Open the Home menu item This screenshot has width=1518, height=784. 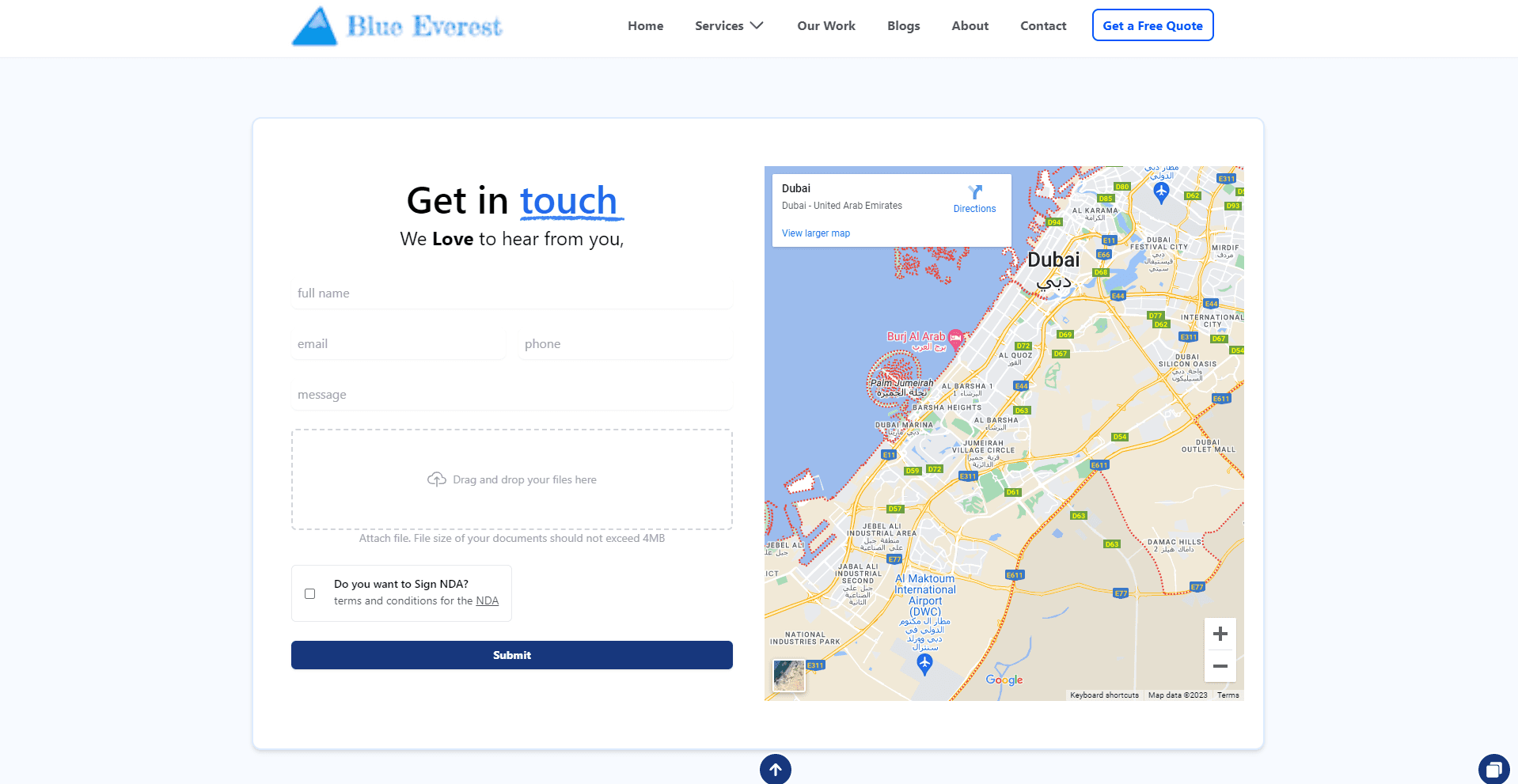pos(646,25)
